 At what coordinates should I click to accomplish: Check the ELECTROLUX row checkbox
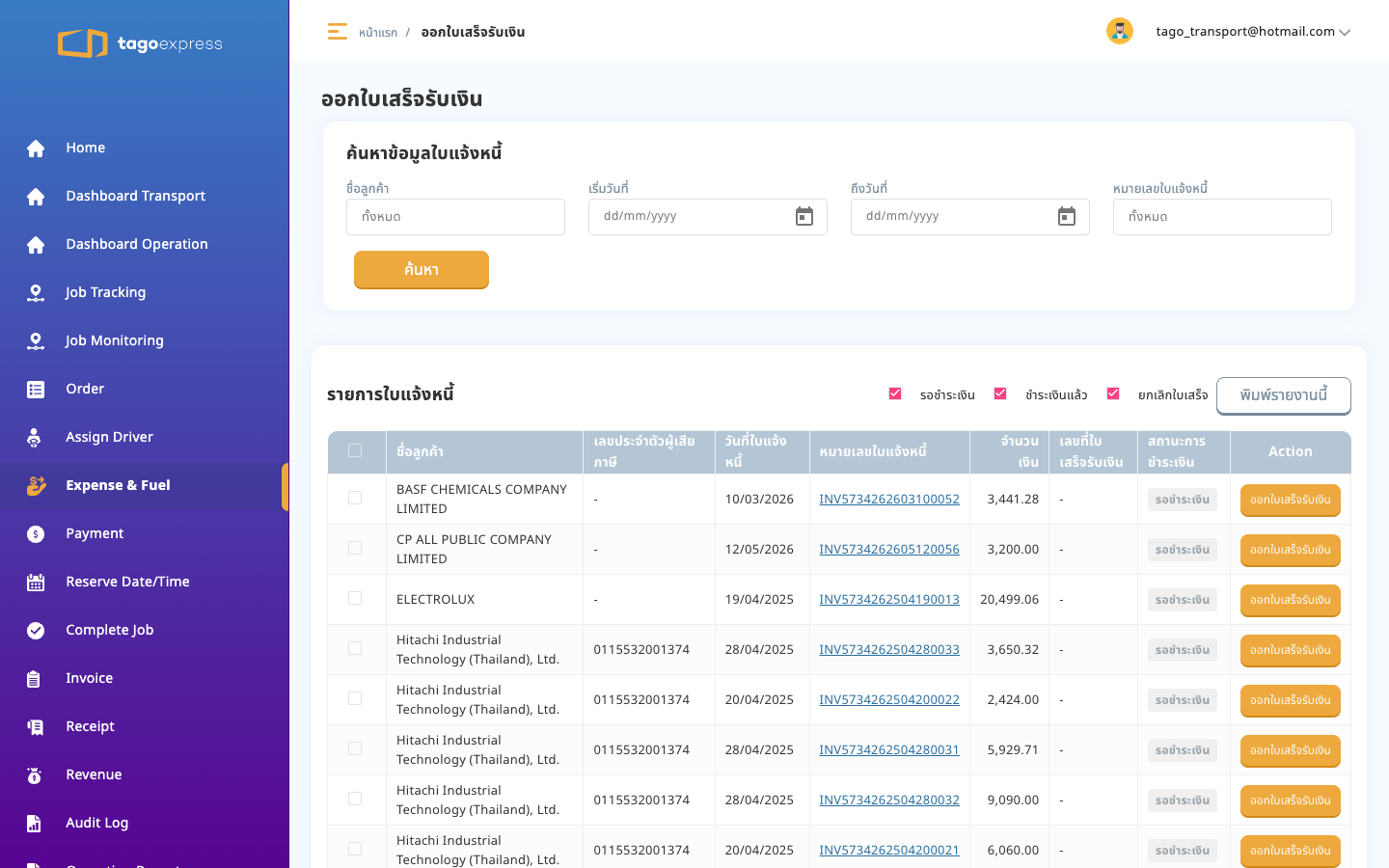coord(355,598)
